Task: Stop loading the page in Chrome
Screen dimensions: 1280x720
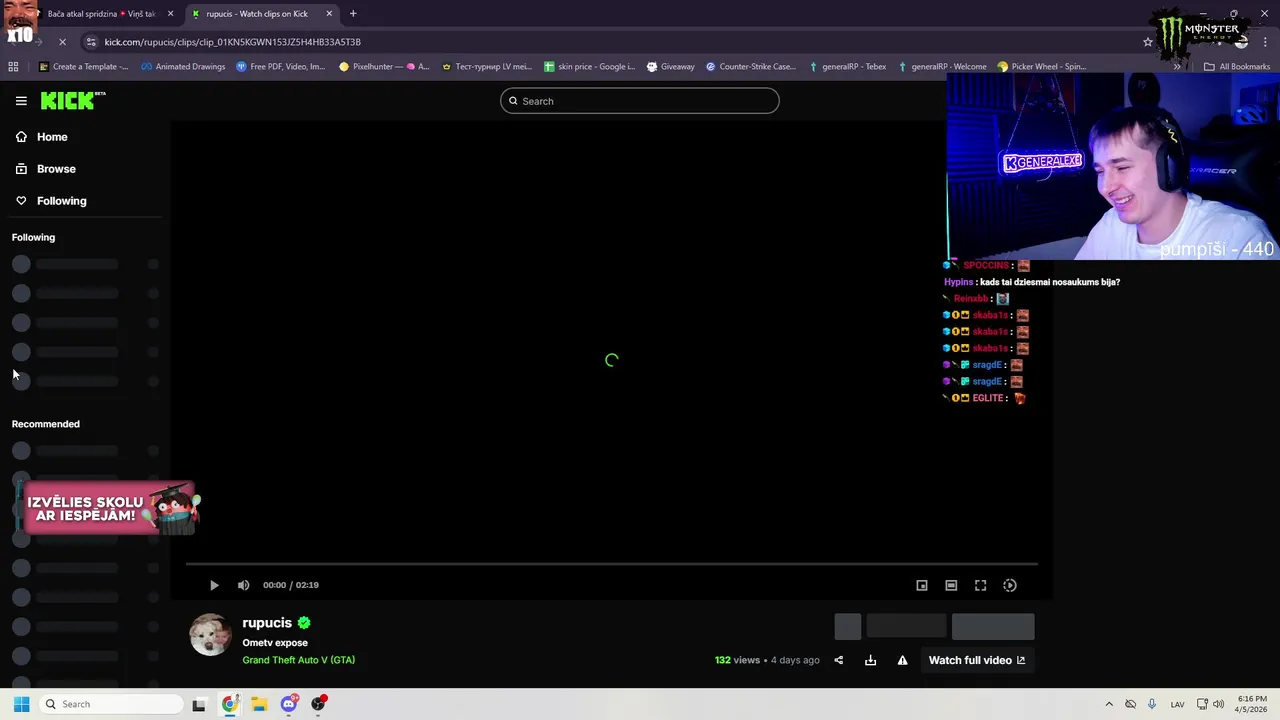Action: pyautogui.click(x=62, y=42)
